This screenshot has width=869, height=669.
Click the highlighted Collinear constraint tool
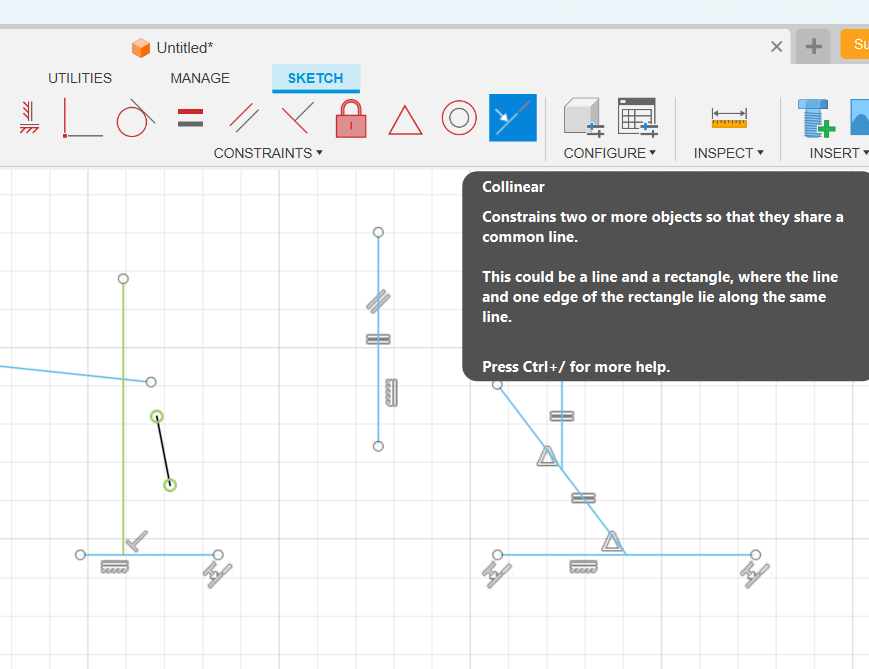coord(513,118)
